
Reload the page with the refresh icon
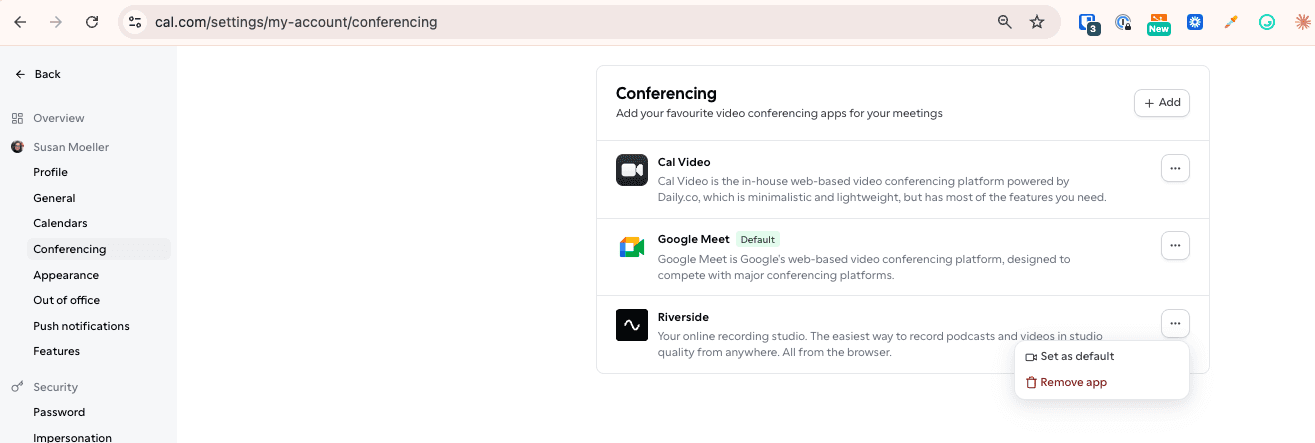point(92,22)
